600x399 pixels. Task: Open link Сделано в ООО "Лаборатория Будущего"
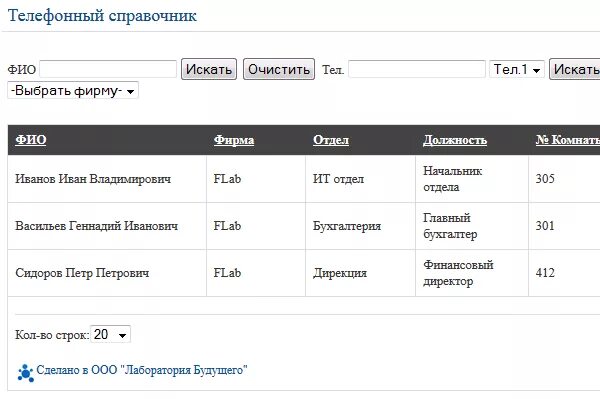pos(142,370)
